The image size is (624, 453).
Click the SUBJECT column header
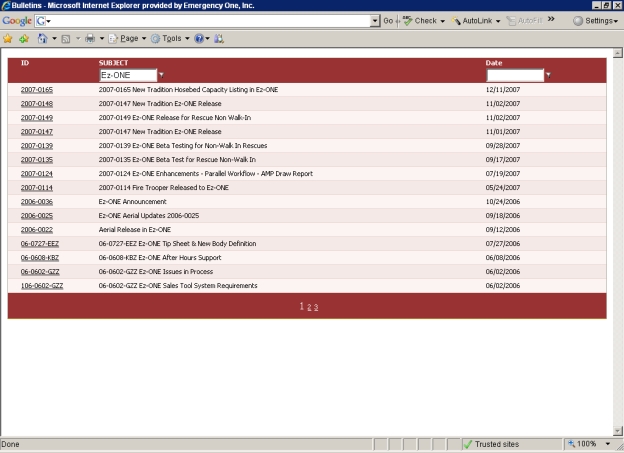pyautogui.click(x=113, y=63)
